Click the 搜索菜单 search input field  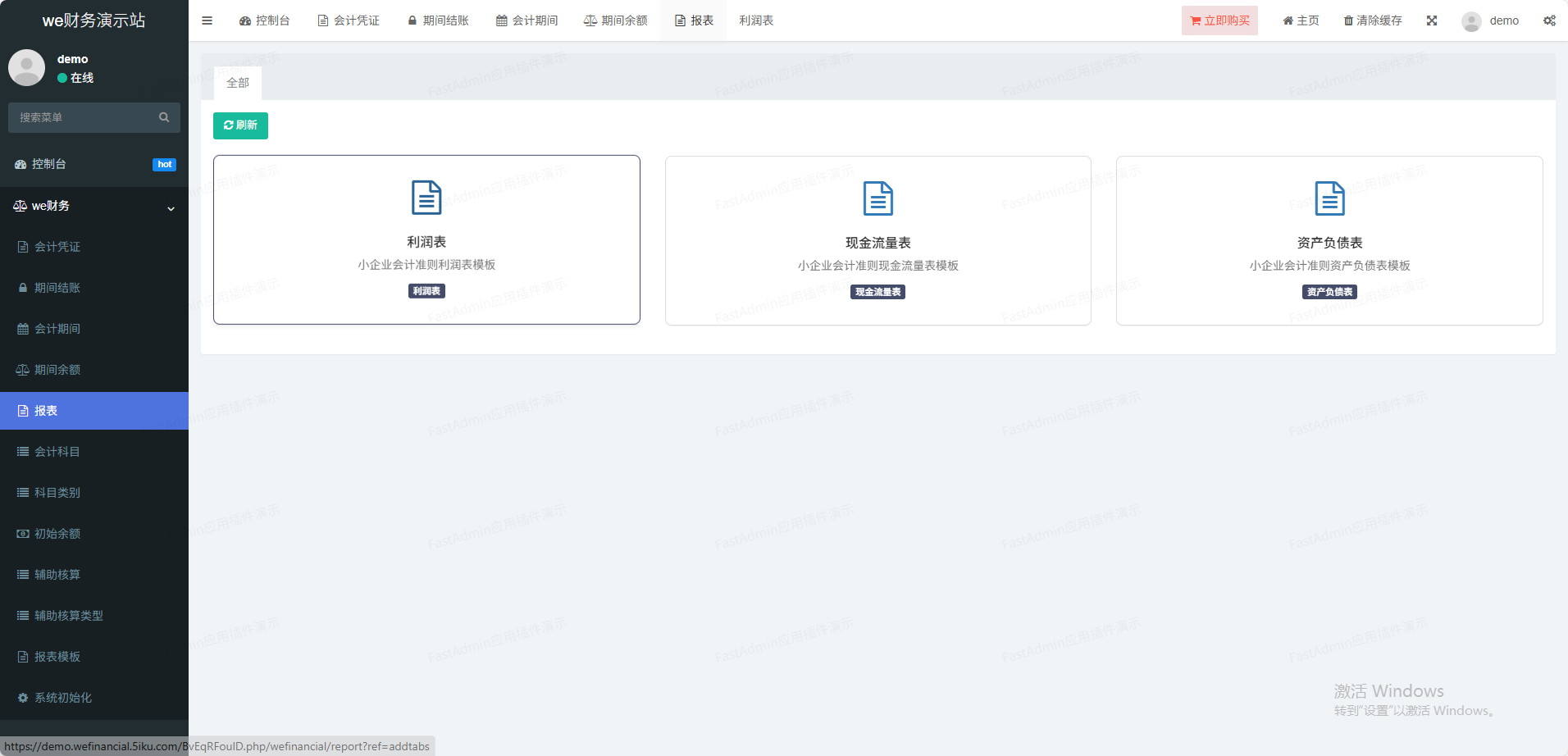82,117
